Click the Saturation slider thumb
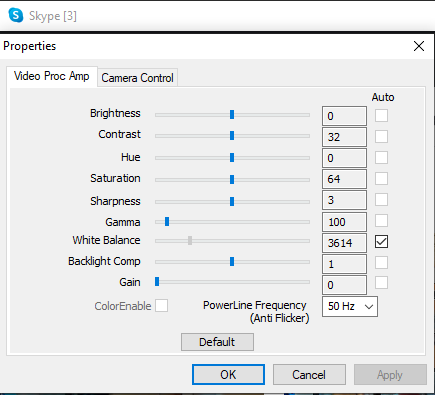The image size is (435, 395). point(232,179)
